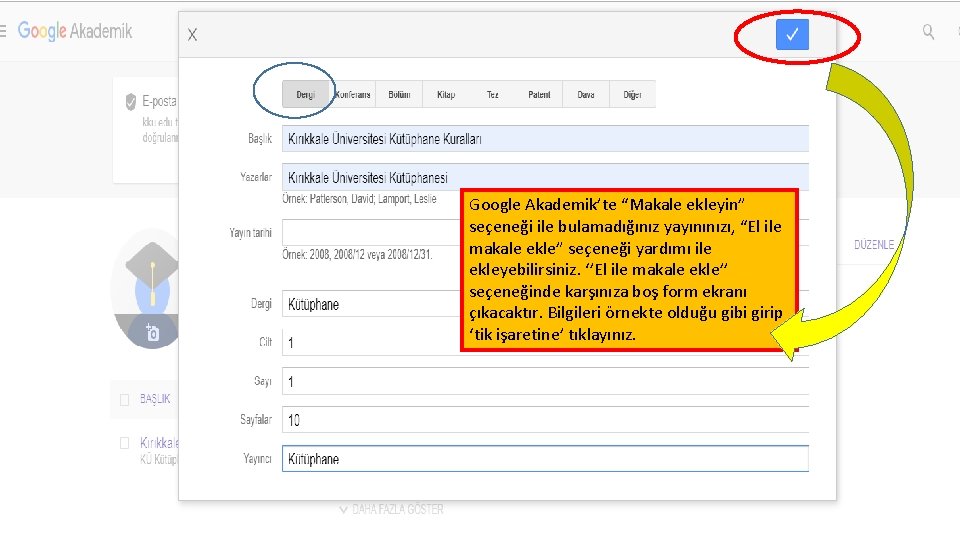Switch to the Diğer tab
960x540 pixels.
tap(632, 94)
